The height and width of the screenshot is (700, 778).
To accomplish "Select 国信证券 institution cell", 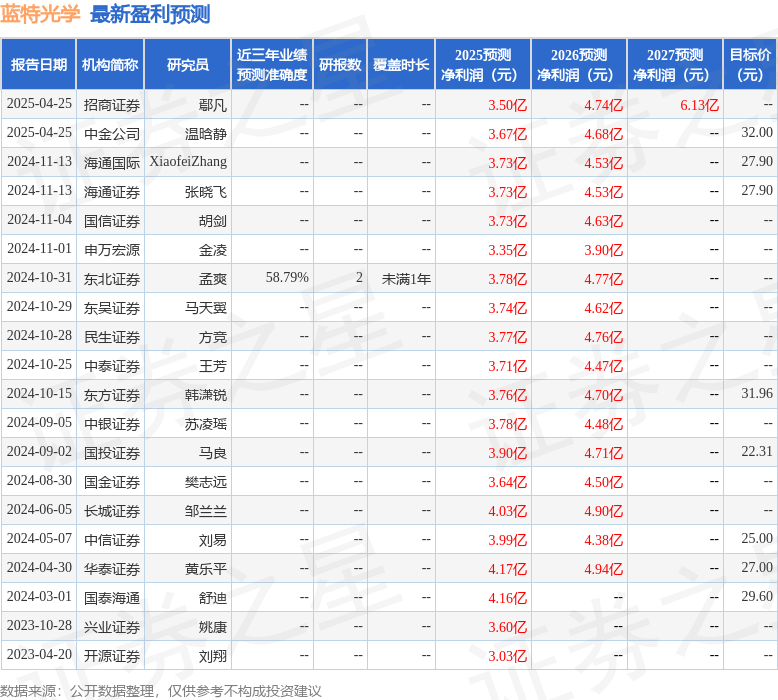I will click(112, 221).
